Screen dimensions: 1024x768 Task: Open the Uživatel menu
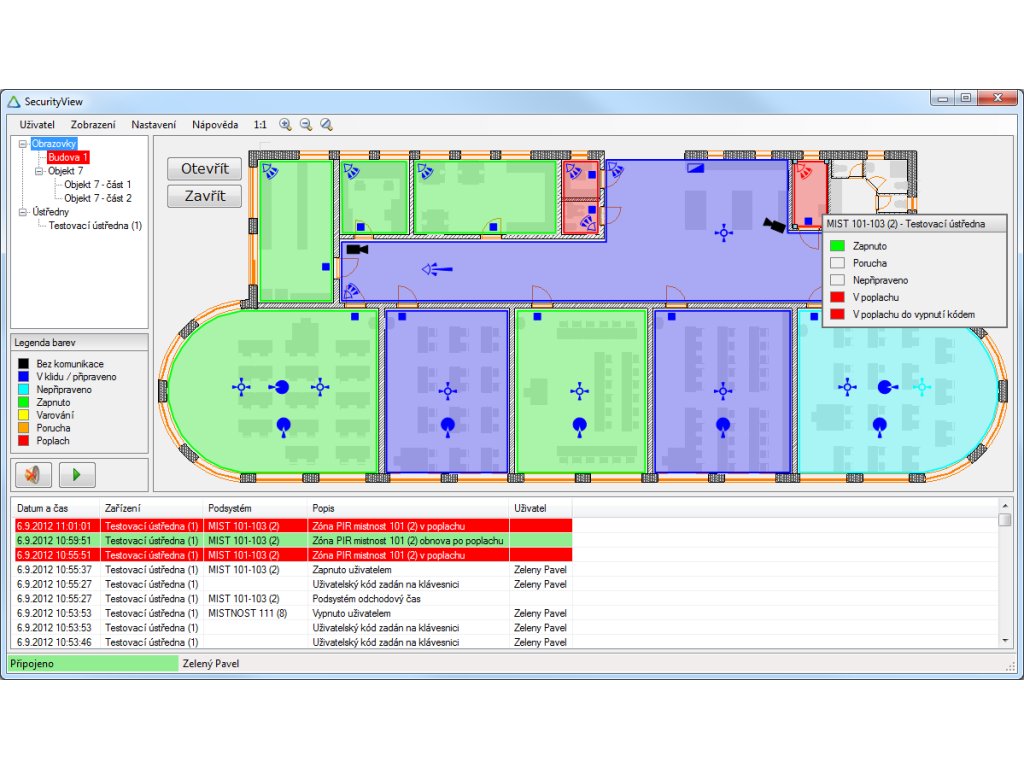pos(37,125)
